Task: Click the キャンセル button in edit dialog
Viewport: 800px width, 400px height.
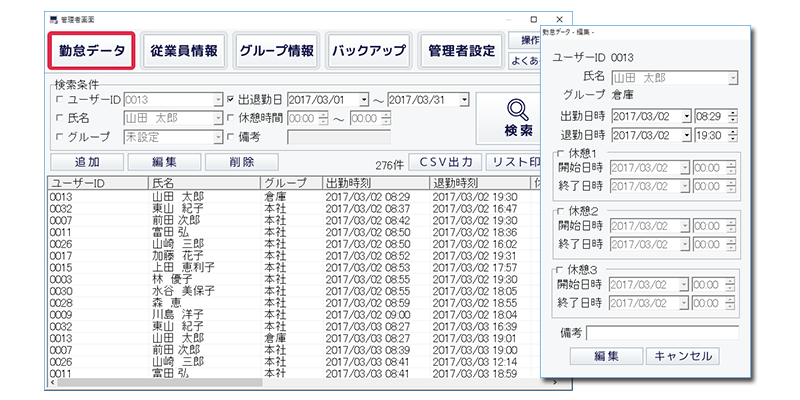Action: [682, 356]
